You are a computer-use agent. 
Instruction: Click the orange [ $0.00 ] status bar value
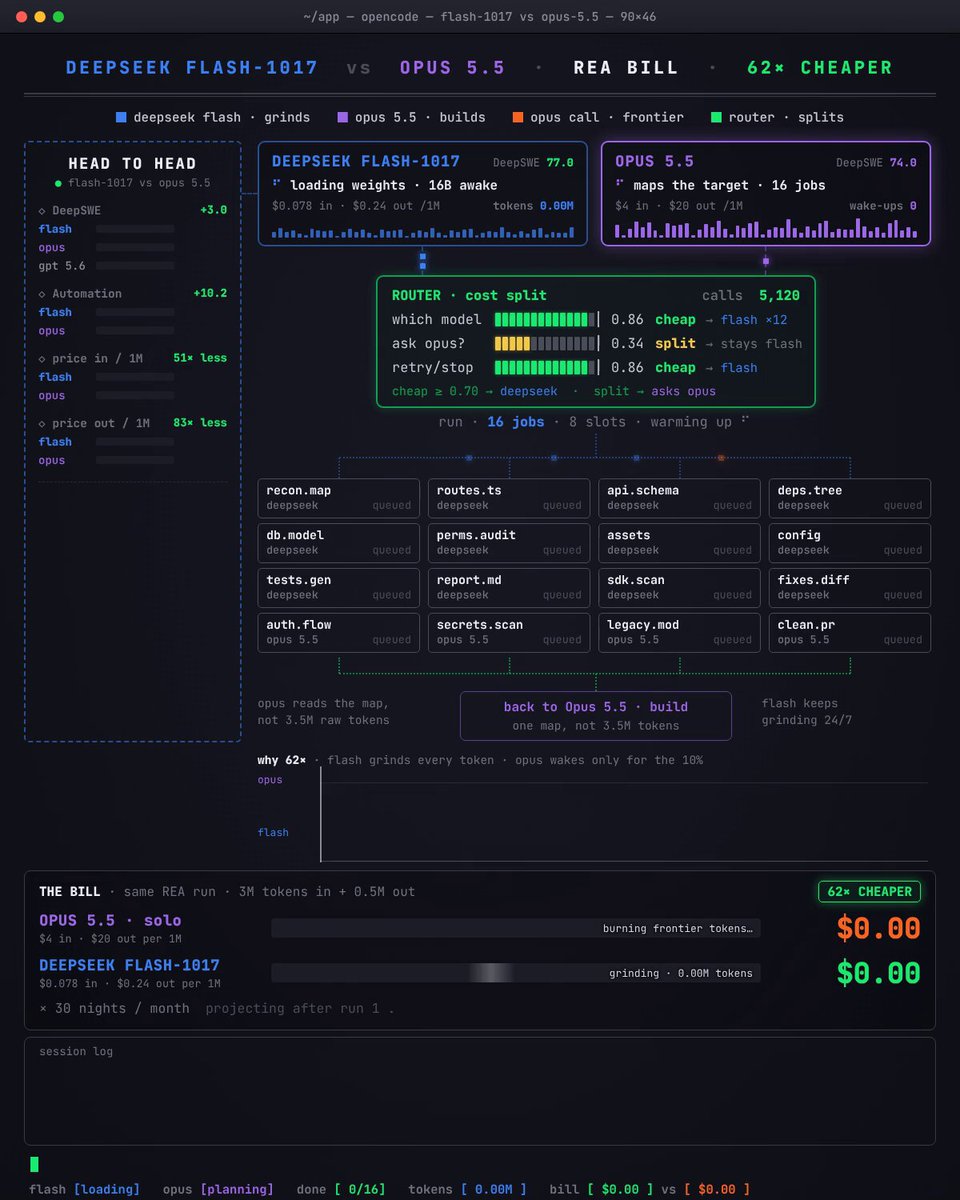coord(717,1189)
